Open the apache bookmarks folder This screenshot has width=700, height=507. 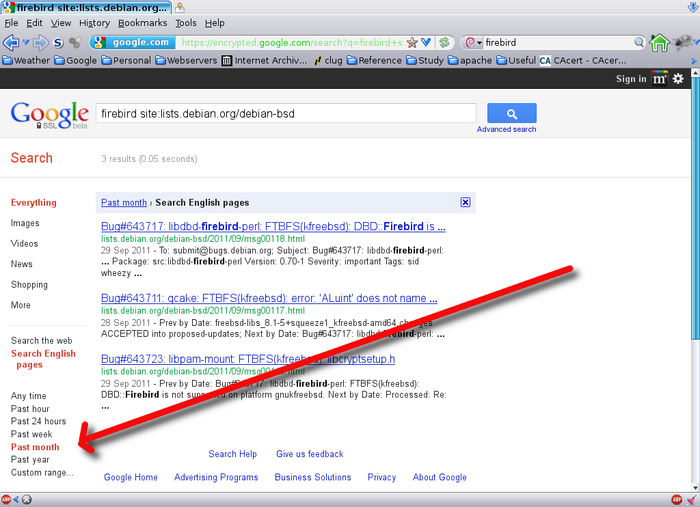470,60
